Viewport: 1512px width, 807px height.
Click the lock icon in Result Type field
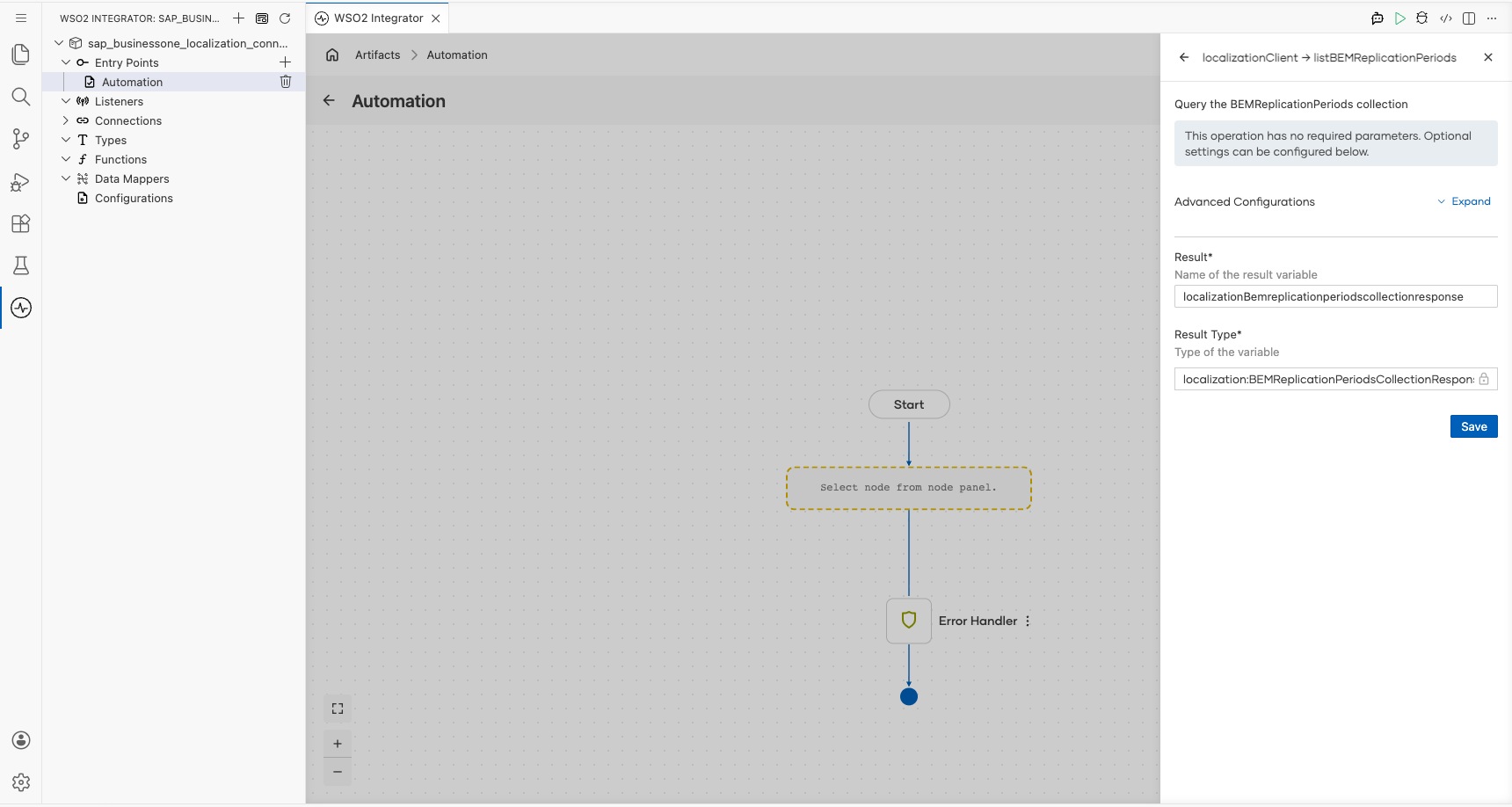click(1484, 379)
